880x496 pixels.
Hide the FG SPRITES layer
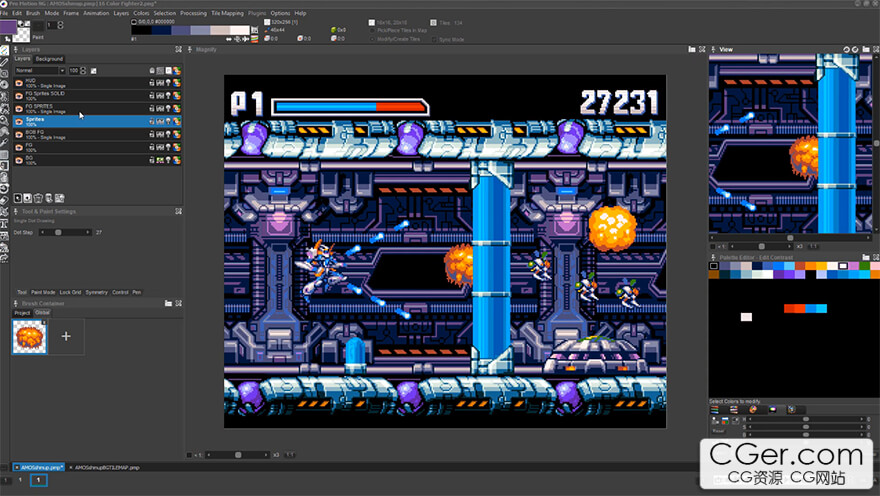tap(19, 109)
